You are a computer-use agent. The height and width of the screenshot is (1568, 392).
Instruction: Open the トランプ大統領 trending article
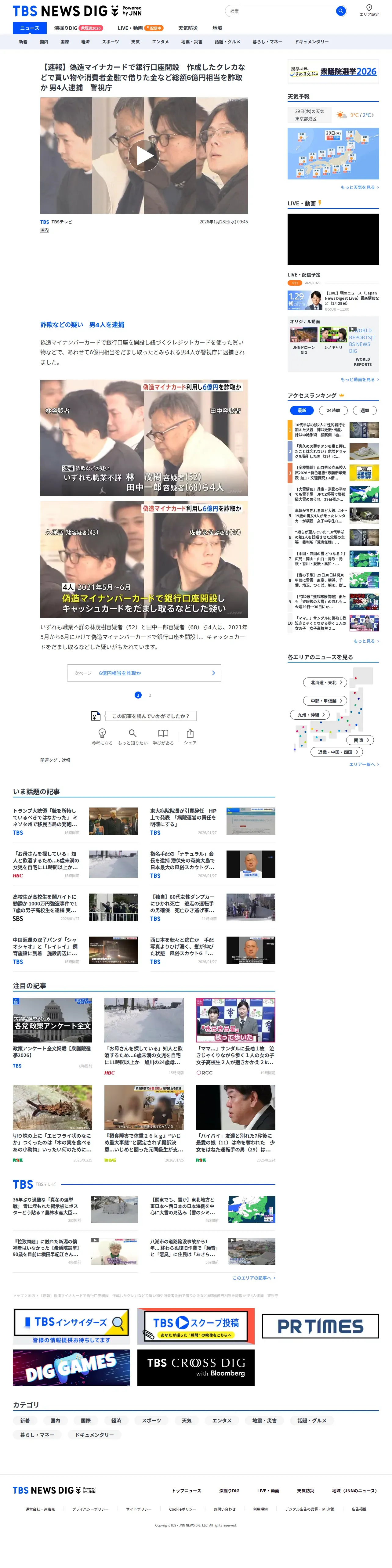[x=75, y=821]
